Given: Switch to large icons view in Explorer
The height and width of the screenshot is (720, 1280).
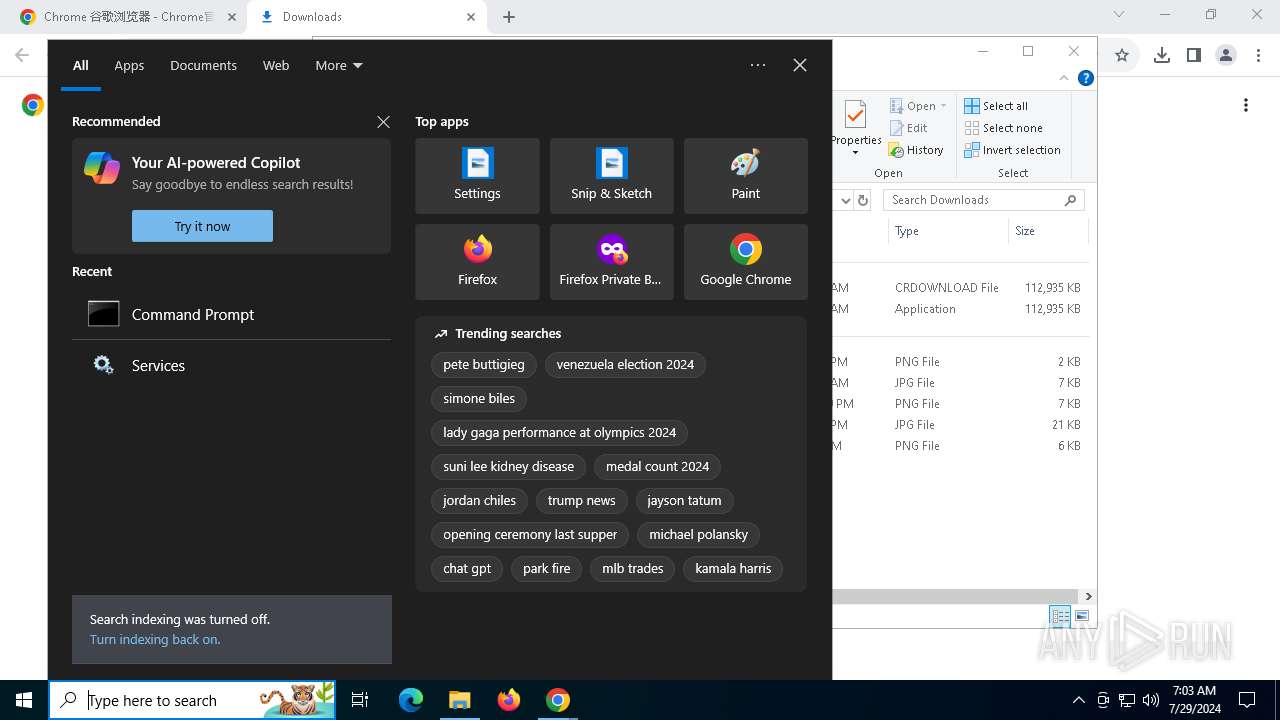Looking at the screenshot, I should (1082, 616).
